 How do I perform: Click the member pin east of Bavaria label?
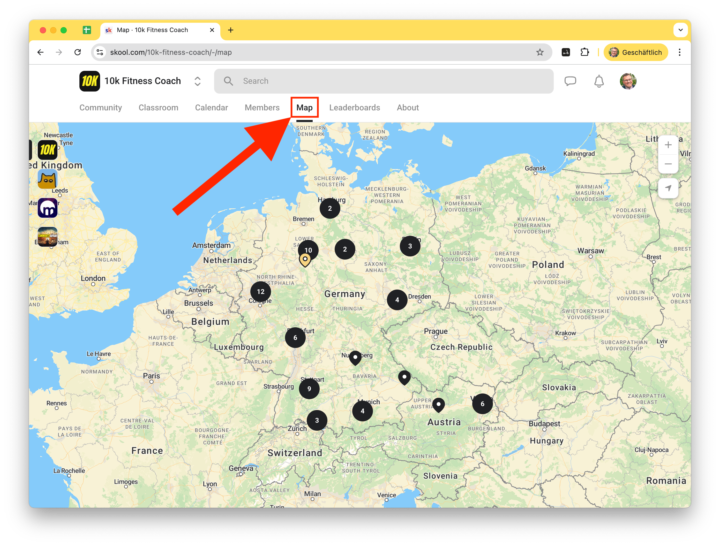pyautogui.click(x=404, y=377)
